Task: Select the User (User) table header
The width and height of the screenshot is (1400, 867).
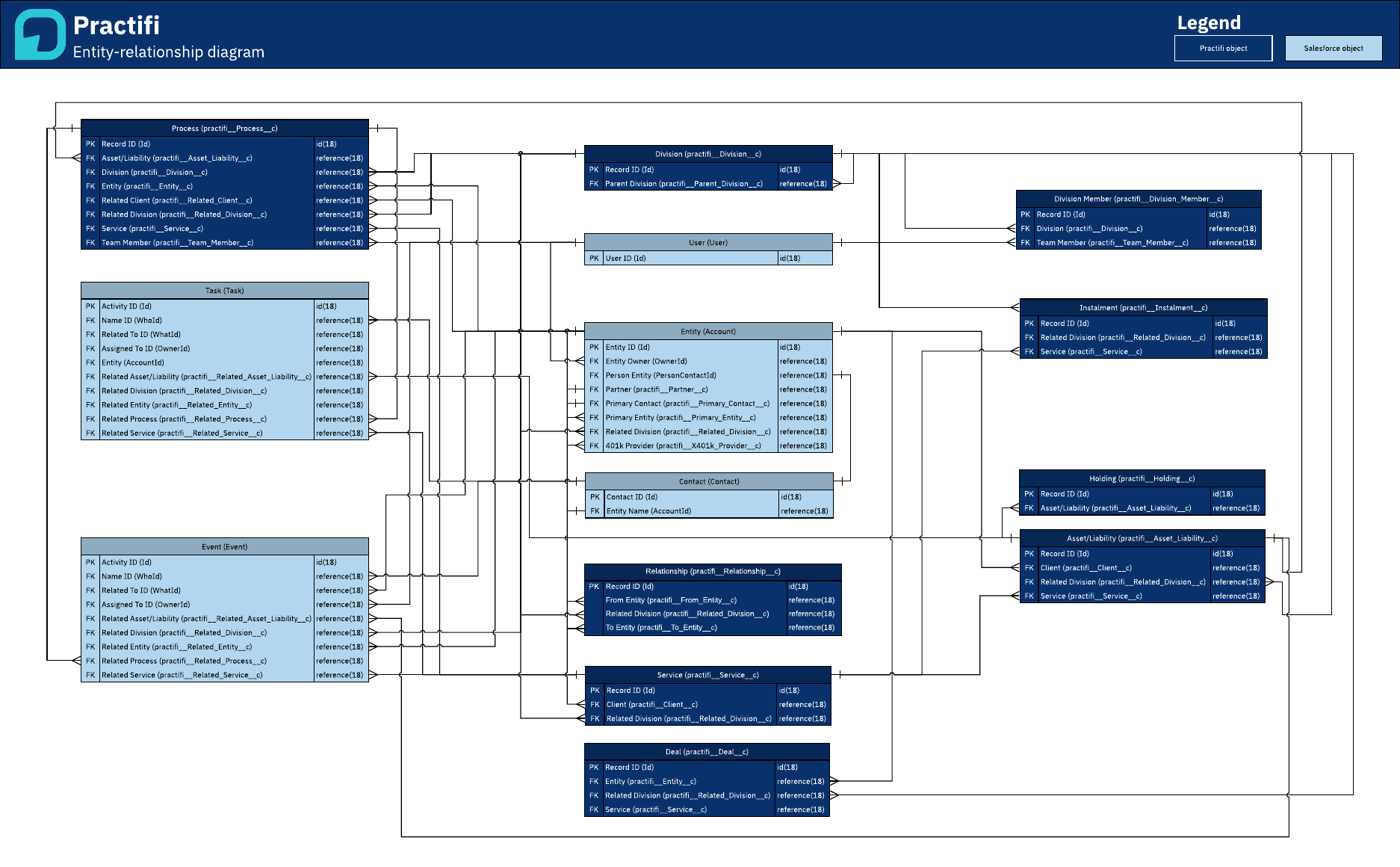Action: (708, 242)
